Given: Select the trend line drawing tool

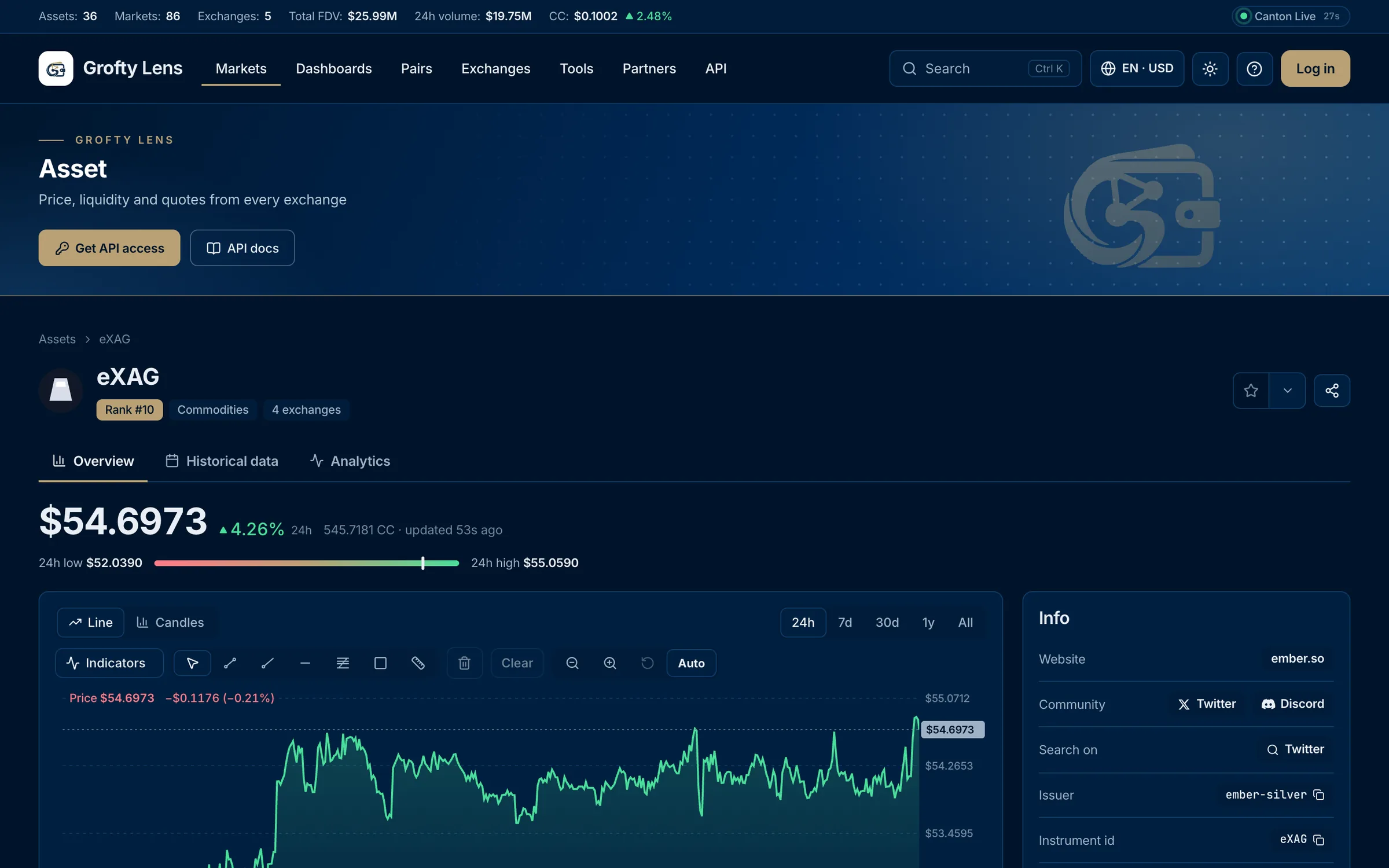Looking at the screenshot, I should 230,663.
